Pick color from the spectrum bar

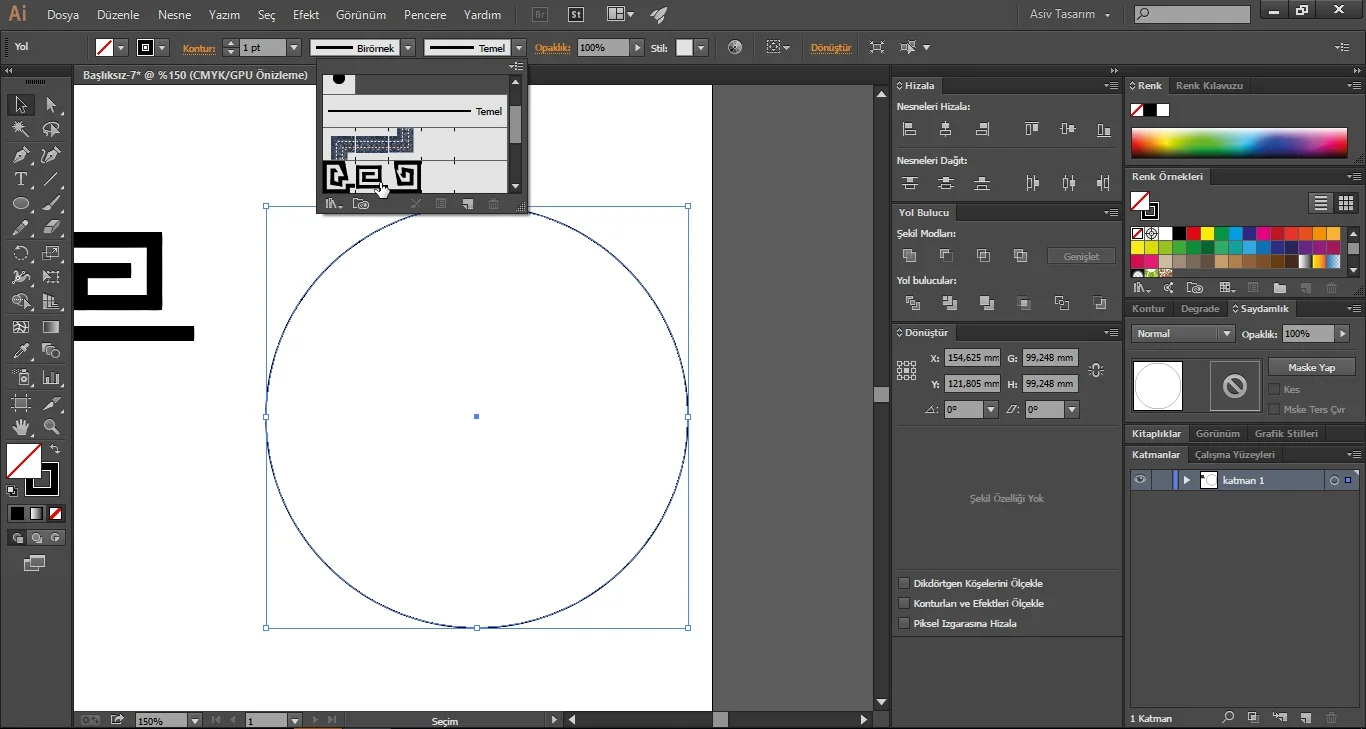tap(1239, 143)
